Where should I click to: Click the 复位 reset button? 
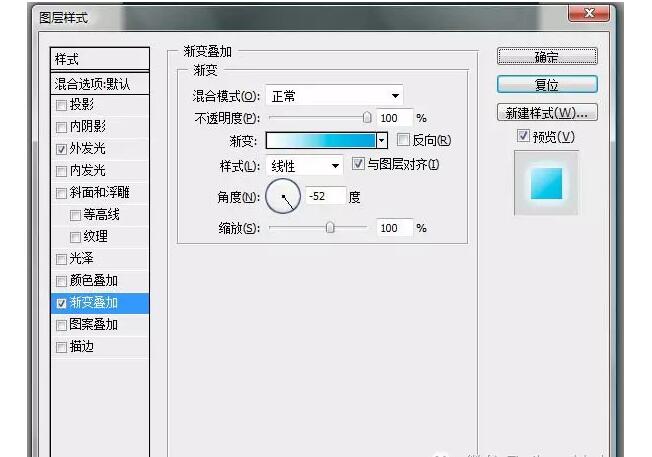pos(547,84)
